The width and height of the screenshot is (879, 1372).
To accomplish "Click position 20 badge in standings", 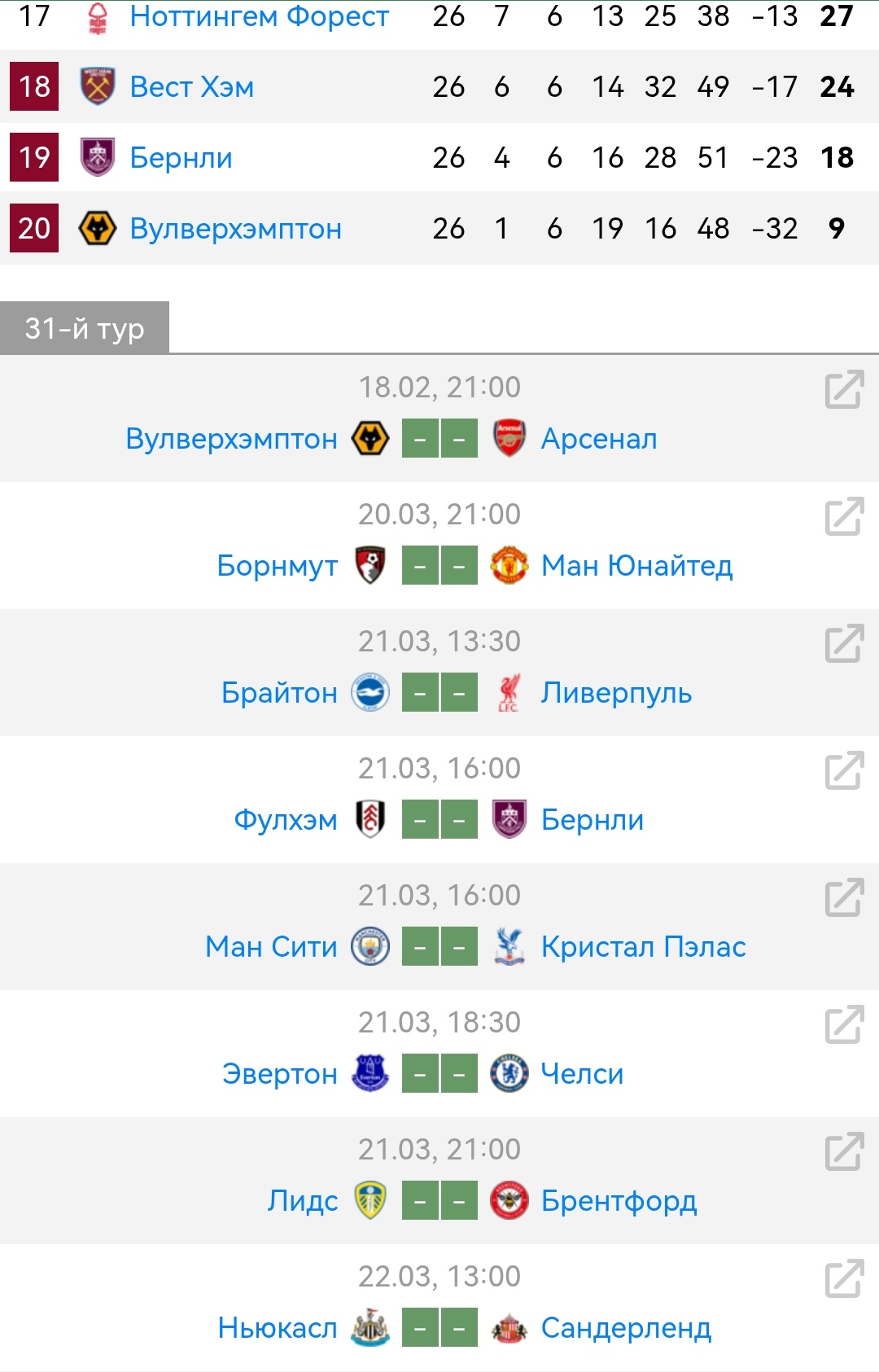I will pos(34,228).
